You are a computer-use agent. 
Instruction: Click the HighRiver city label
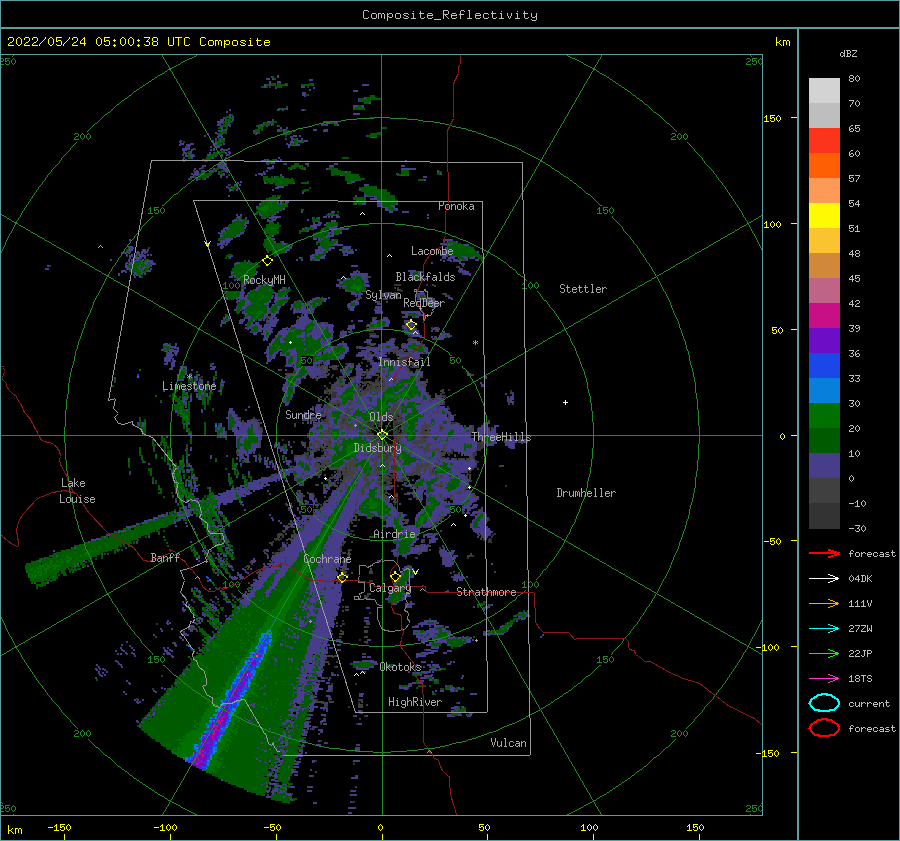pyautogui.click(x=414, y=702)
